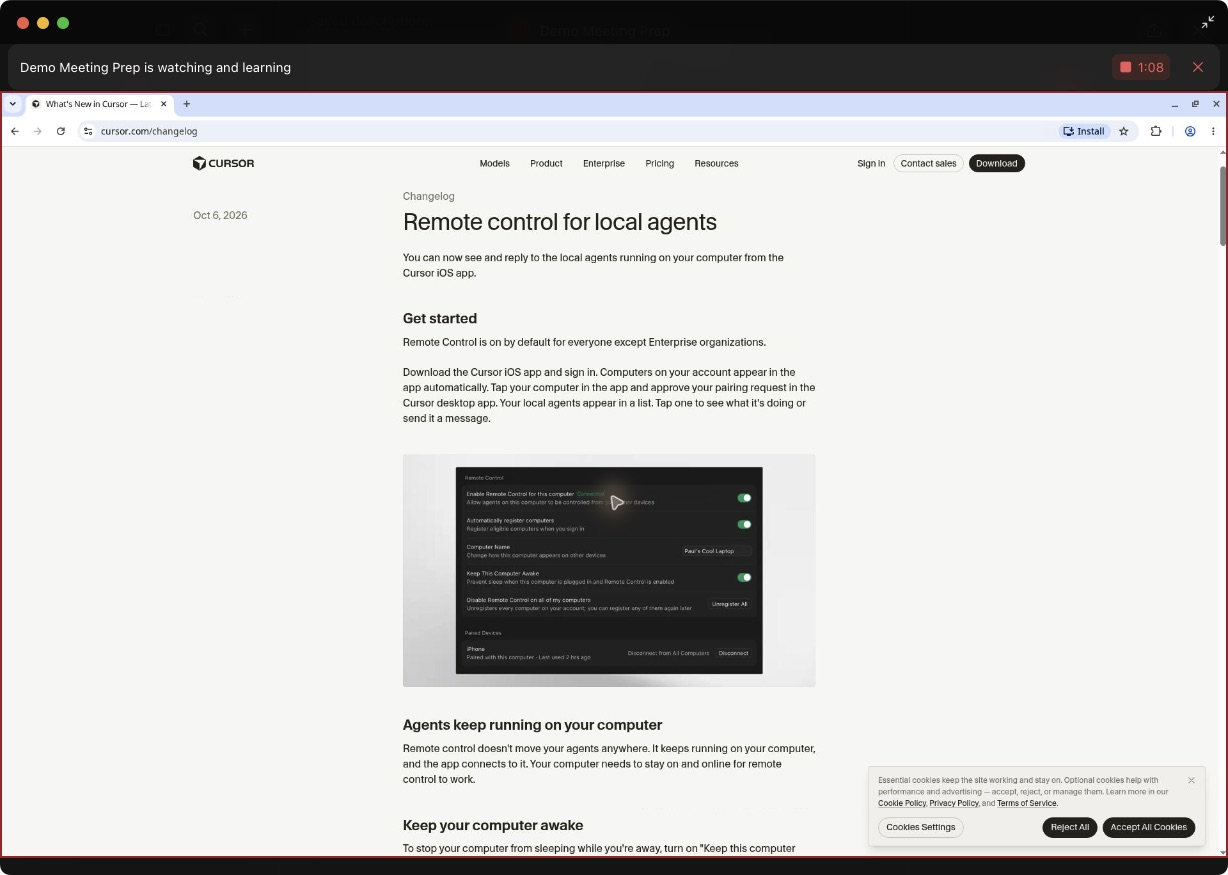Click Unregister All in the video panel
Viewport: 1228px width, 875px height.
tap(729, 604)
